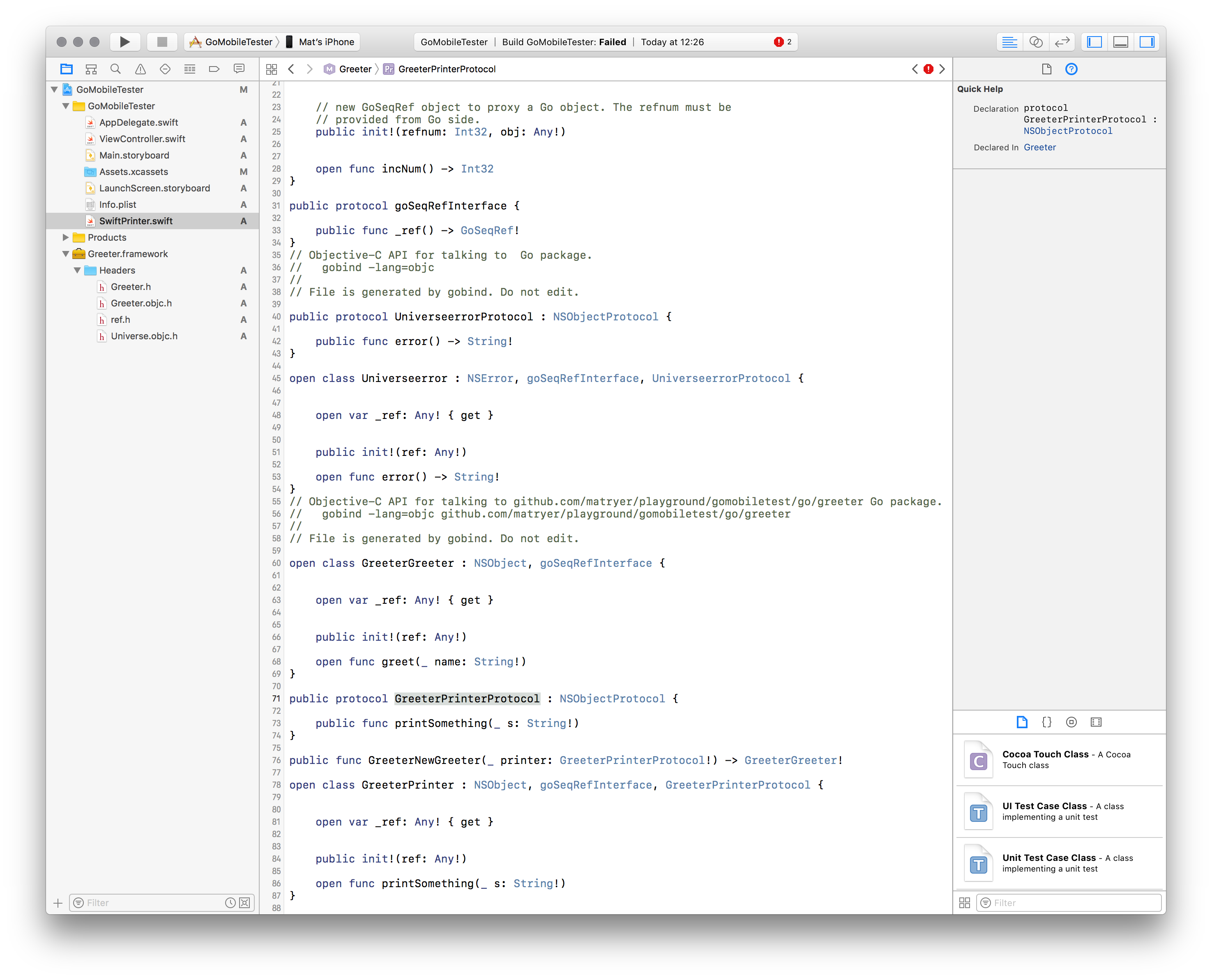Show the Code Snippet library
1212x980 pixels.
coord(1046,722)
